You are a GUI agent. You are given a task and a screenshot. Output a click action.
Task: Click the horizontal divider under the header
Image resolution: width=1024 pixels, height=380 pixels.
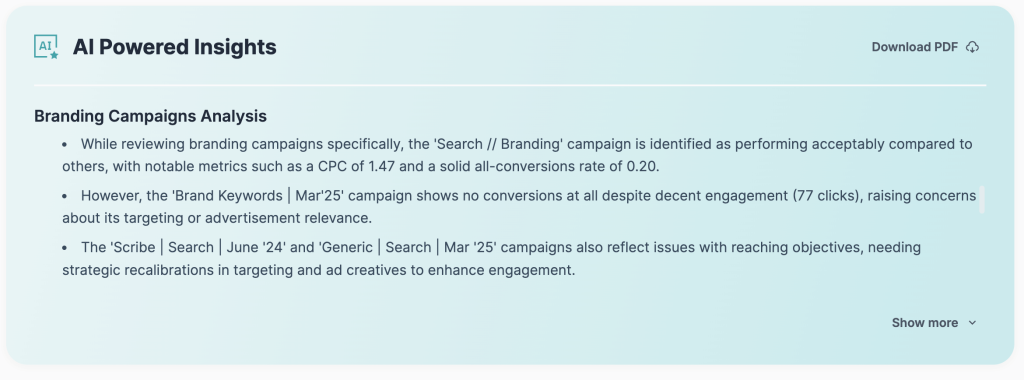point(510,85)
